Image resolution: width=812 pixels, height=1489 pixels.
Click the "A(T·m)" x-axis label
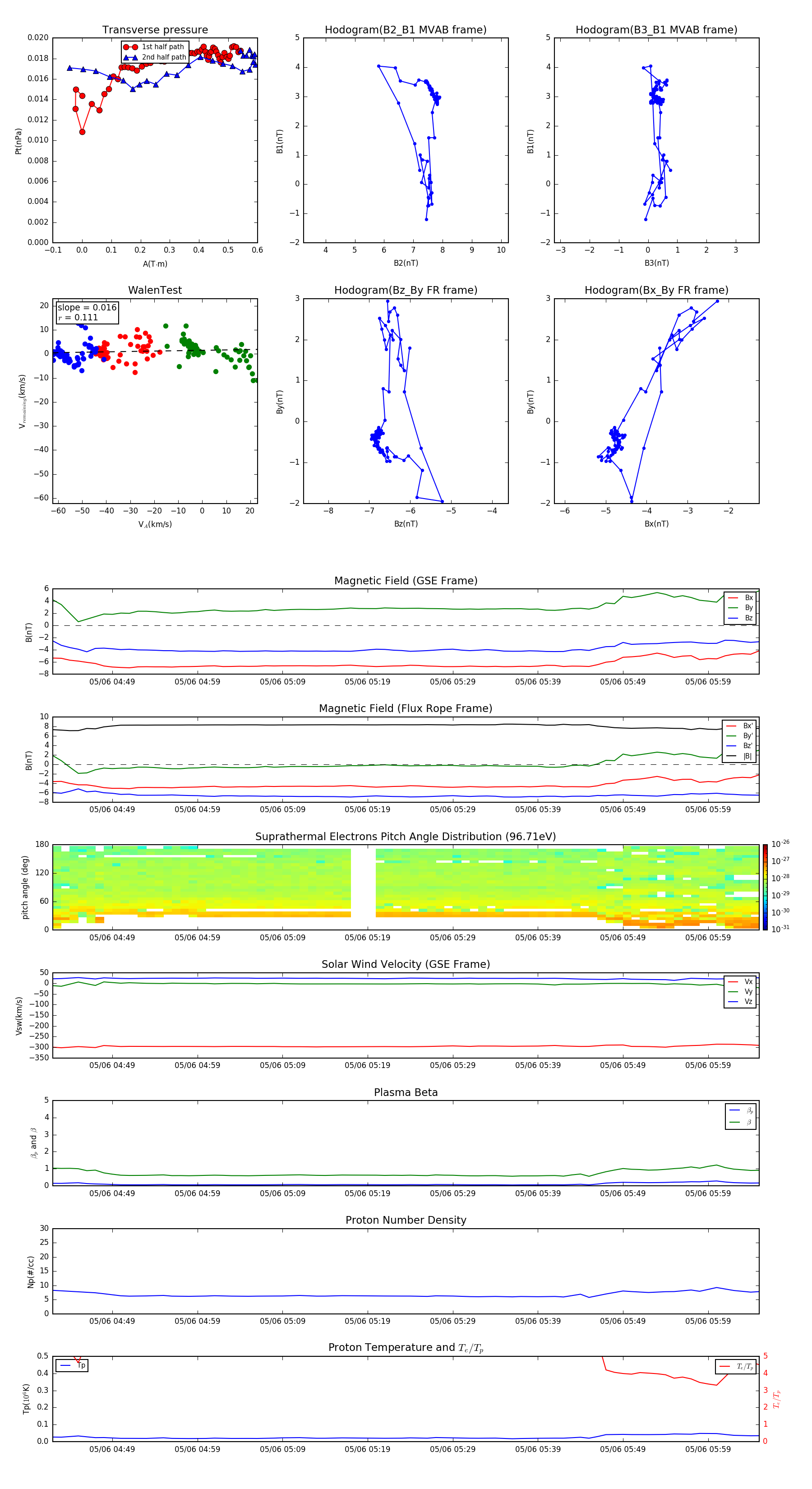(x=155, y=264)
